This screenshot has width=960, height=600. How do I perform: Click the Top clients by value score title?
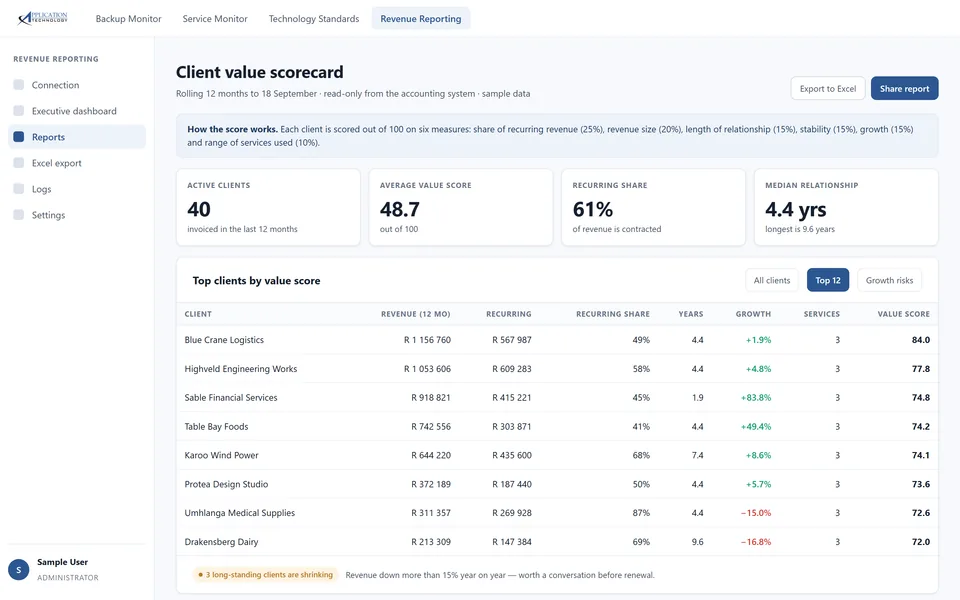point(257,280)
